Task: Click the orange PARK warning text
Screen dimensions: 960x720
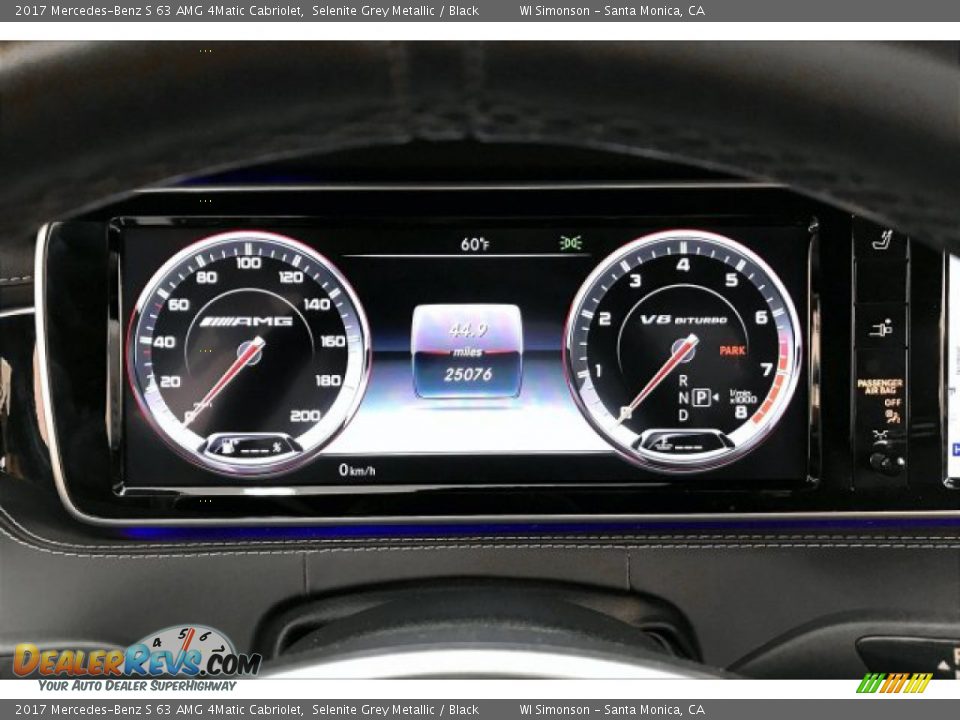Action: pyautogui.click(x=732, y=351)
